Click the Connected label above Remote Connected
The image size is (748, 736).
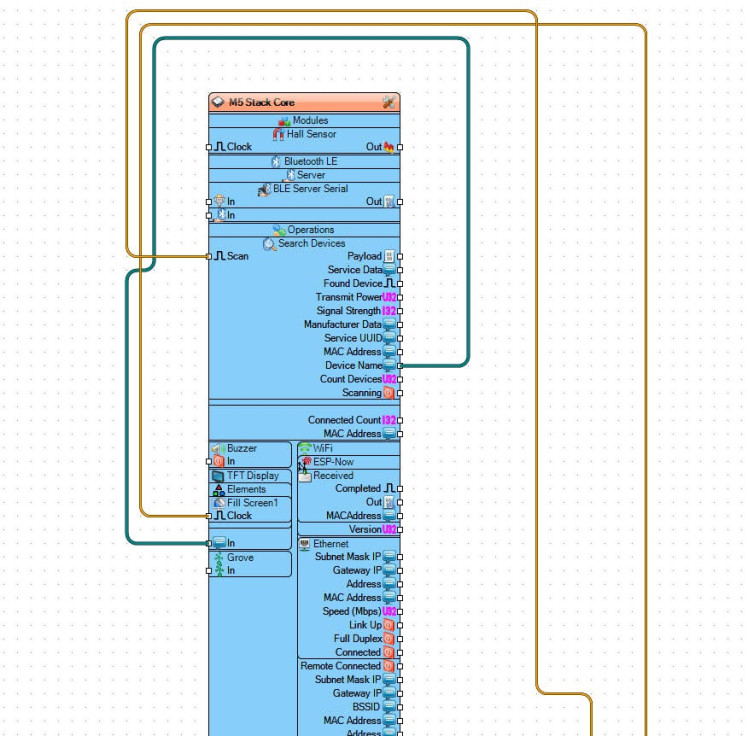tap(358, 653)
